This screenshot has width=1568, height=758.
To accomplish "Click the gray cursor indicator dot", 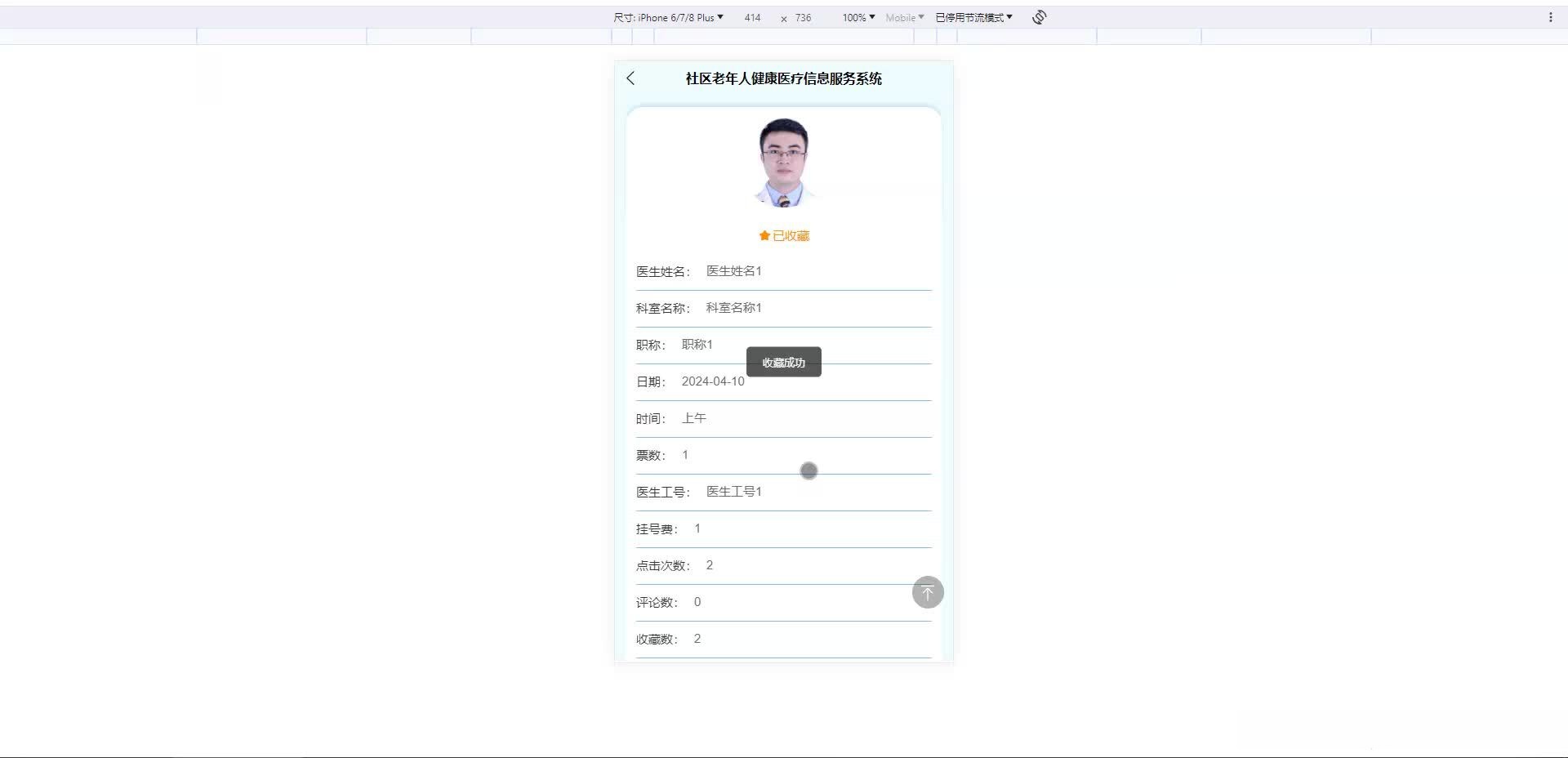I will point(808,470).
